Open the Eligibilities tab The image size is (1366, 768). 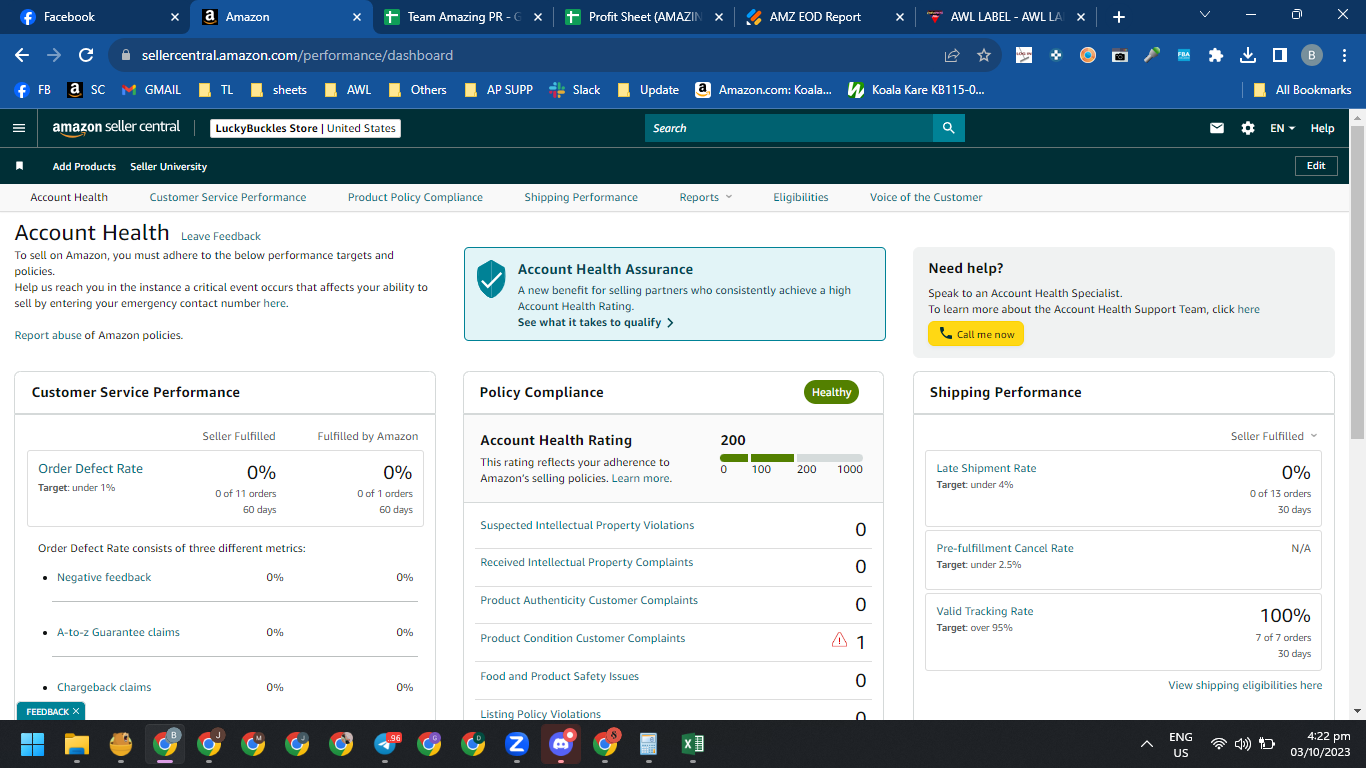point(801,197)
